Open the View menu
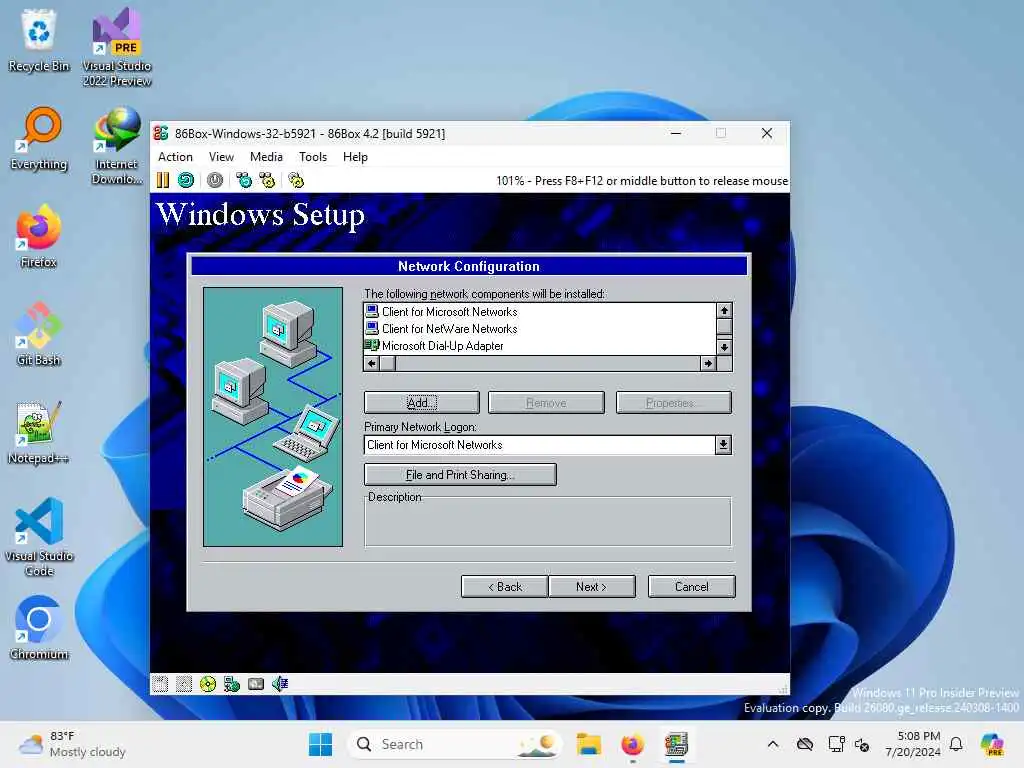Screen dimensions: 1024x768 (x=221, y=157)
